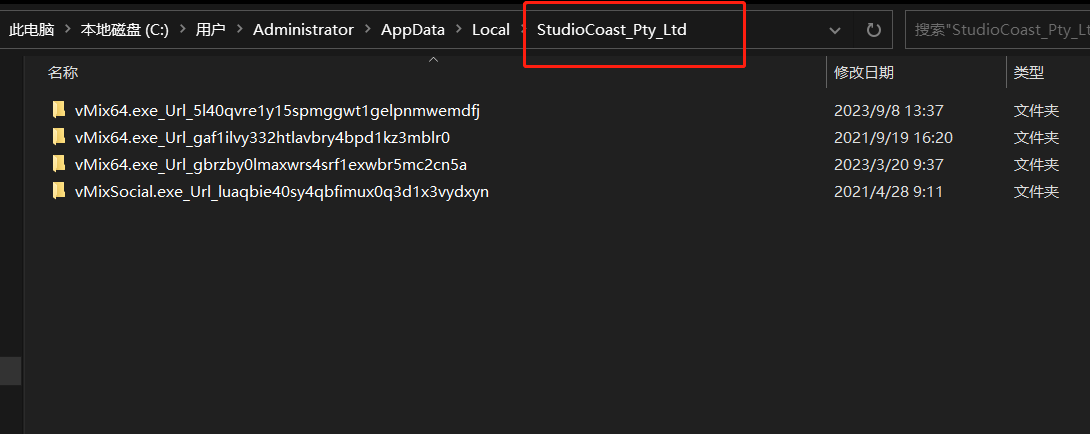1090x434 pixels.
Task: Click the date 2021/4/28 9:11
Action: click(x=888, y=192)
